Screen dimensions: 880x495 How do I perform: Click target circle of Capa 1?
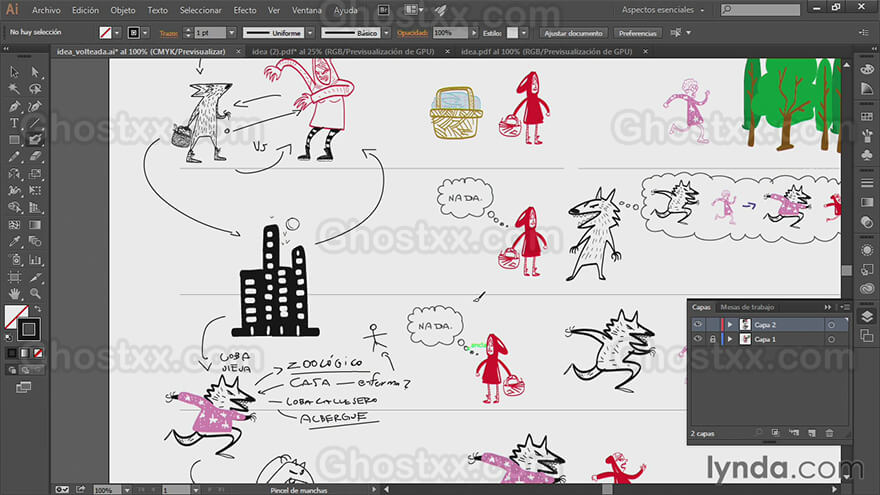[831, 340]
